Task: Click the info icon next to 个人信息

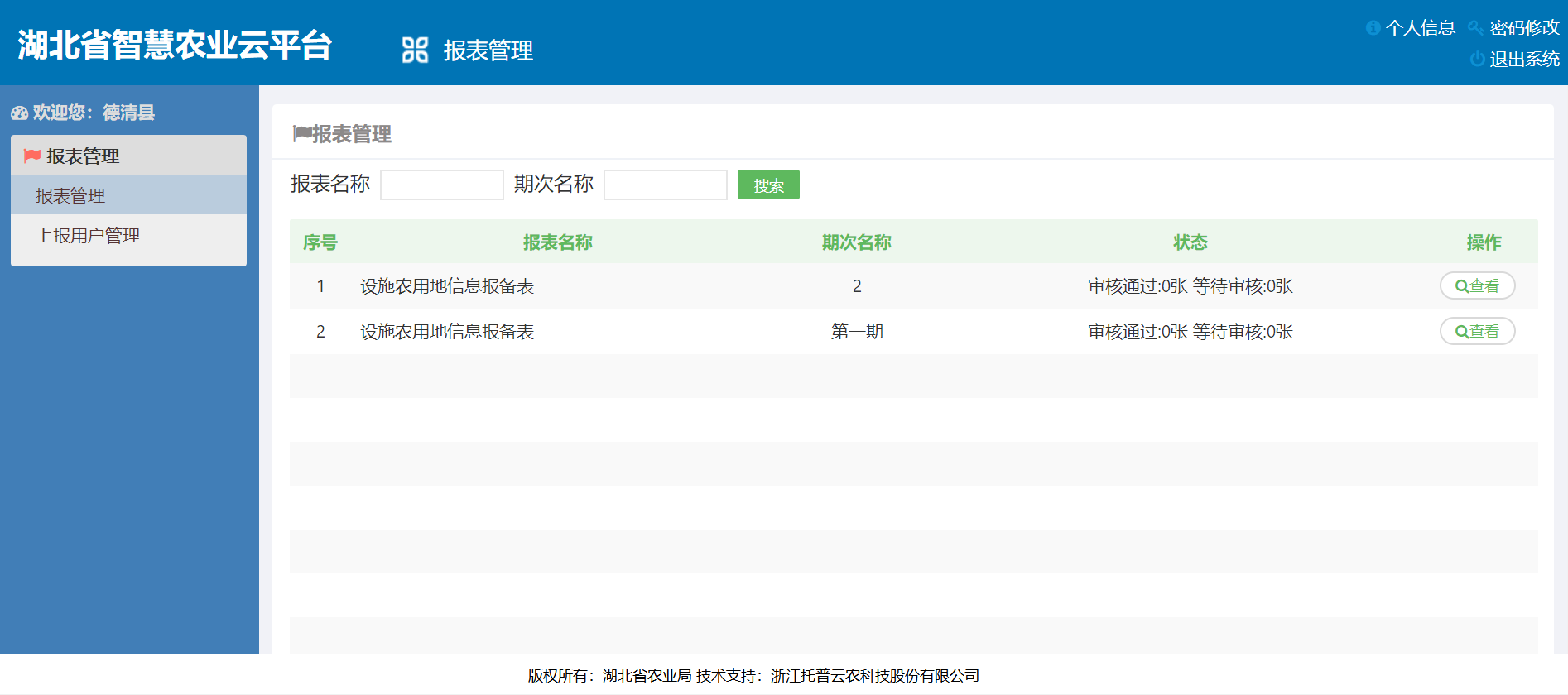Action: click(1373, 27)
